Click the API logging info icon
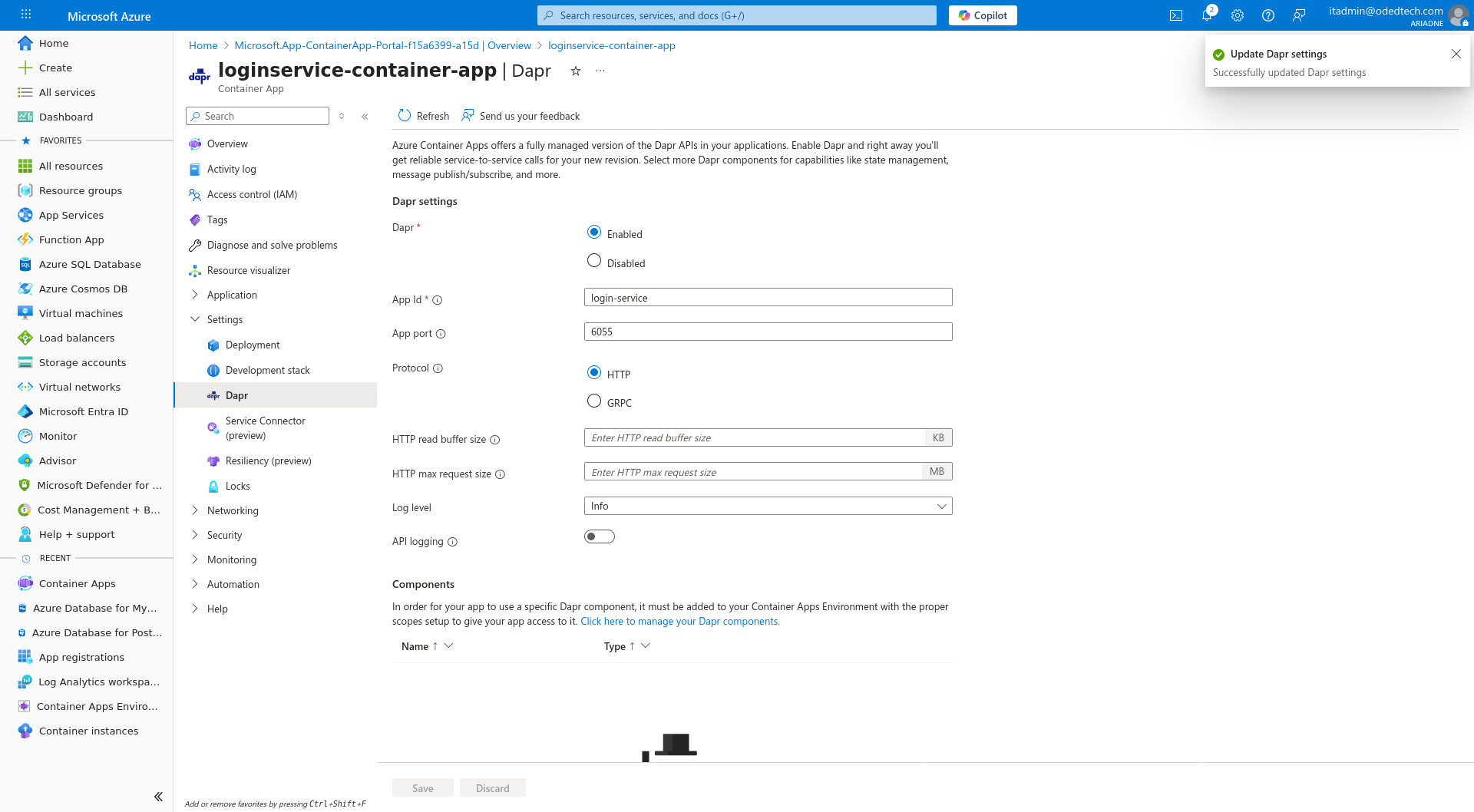The width and height of the screenshot is (1474, 812). (x=452, y=542)
